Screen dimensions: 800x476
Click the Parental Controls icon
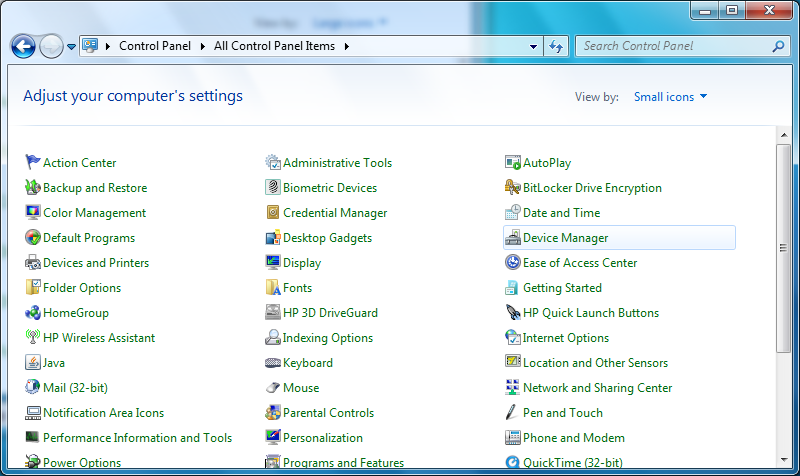(273, 413)
